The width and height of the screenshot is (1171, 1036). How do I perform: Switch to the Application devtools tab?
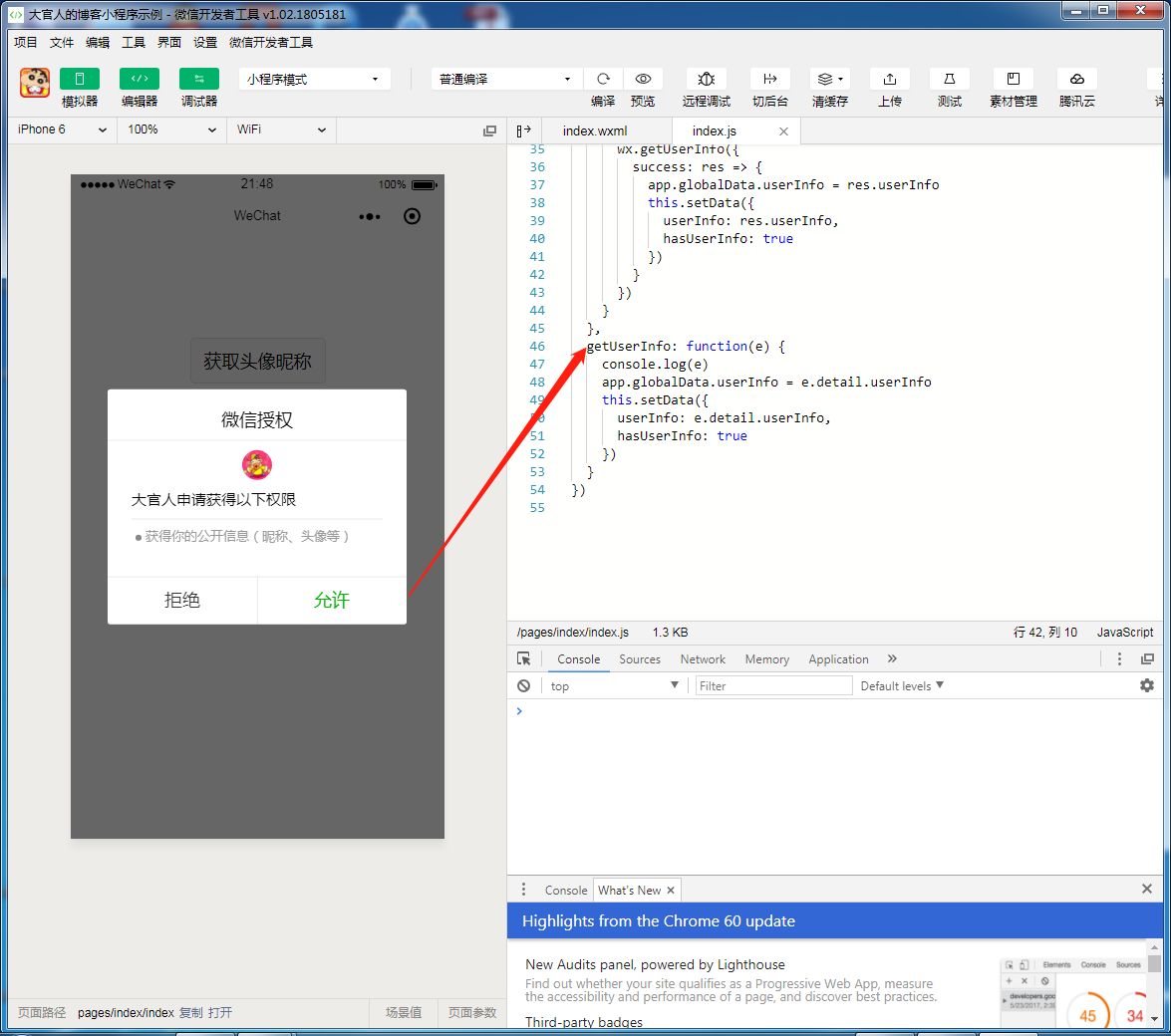pos(838,659)
